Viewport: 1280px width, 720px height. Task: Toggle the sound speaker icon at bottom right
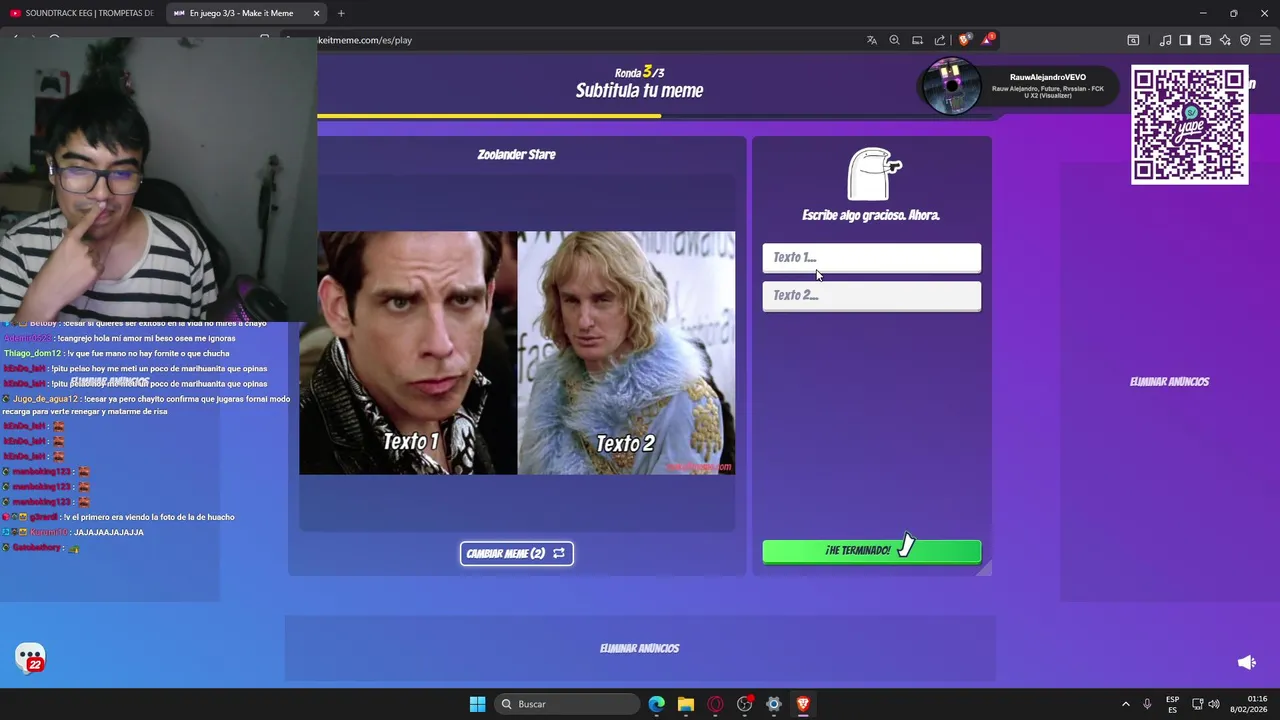tap(1247, 662)
